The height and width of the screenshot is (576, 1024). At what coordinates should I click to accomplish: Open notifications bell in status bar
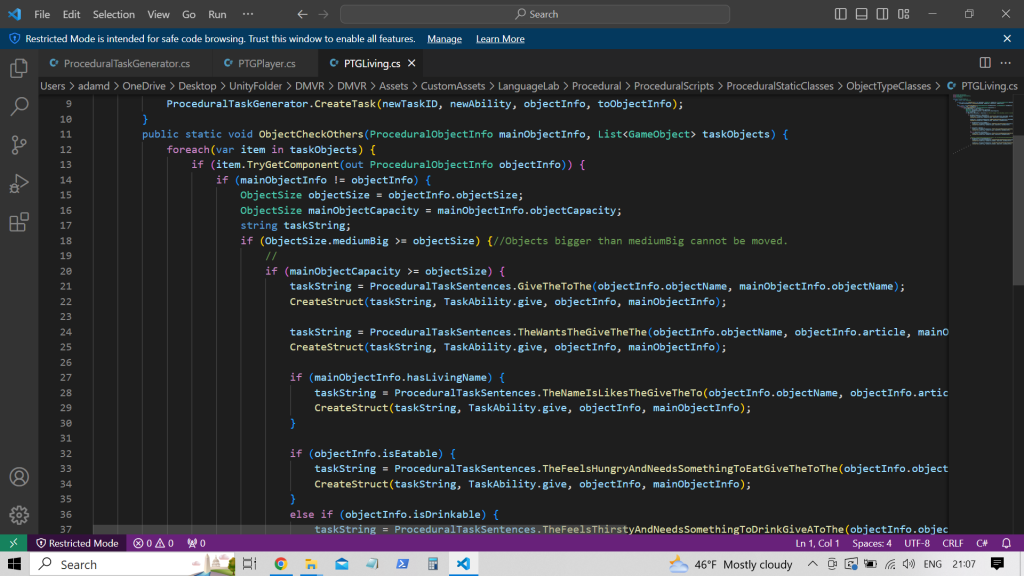pyautogui.click(x=1007, y=543)
